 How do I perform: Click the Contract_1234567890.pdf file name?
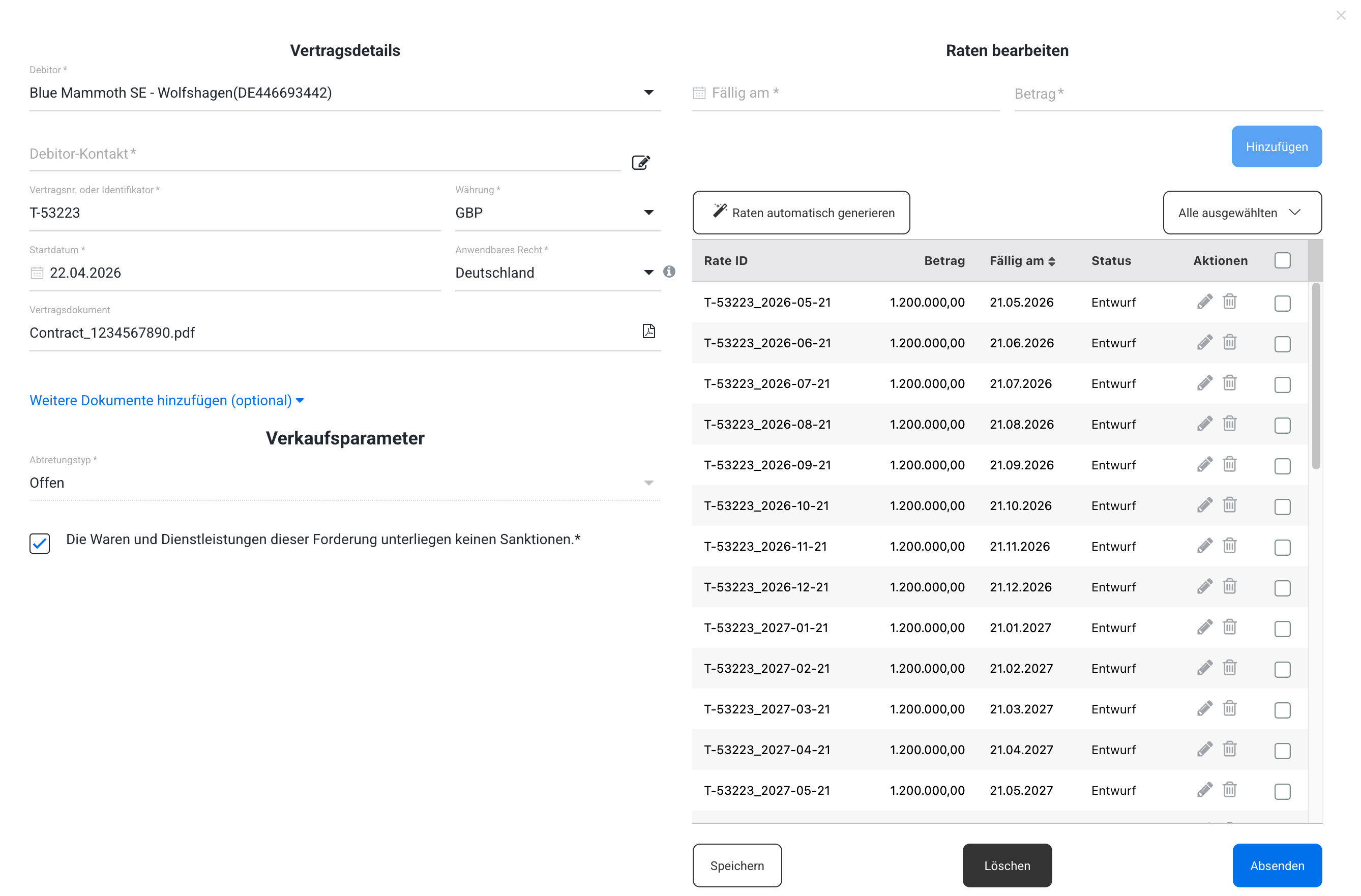(x=112, y=333)
